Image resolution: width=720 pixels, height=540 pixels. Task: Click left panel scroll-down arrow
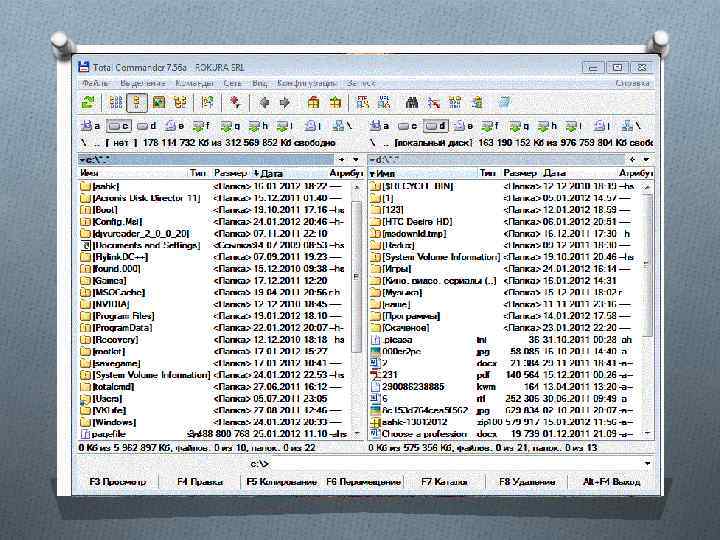tap(357, 433)
